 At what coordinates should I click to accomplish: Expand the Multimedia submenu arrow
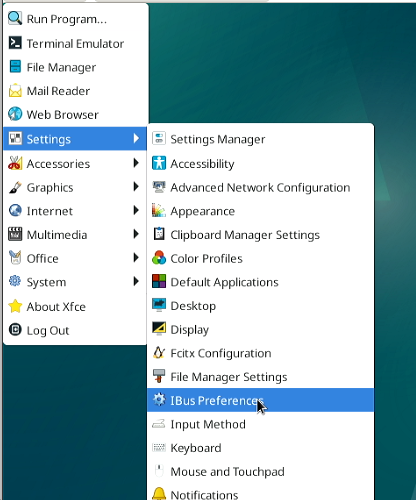coord(136,234)
